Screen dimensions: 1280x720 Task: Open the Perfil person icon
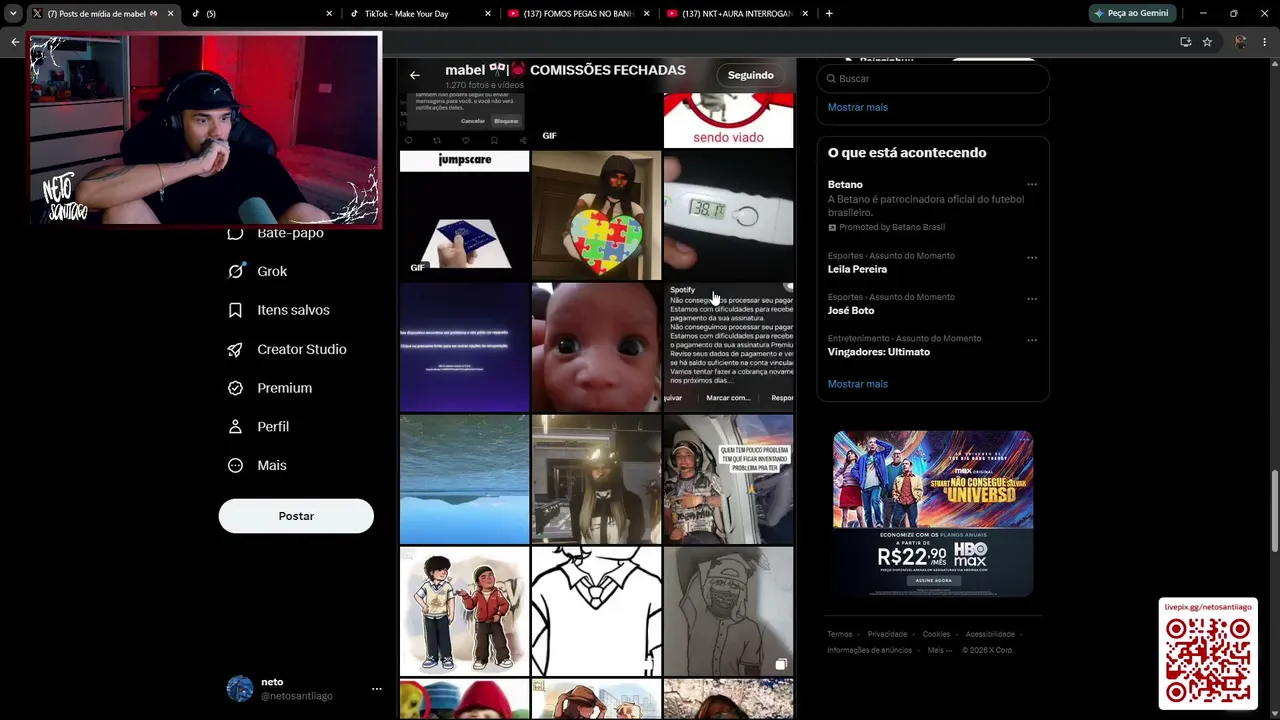click(235, 427)
